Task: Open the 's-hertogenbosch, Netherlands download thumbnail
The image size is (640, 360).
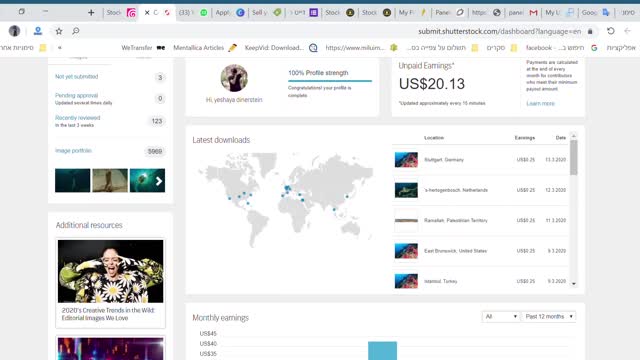Action: click(x=406, y=190)
